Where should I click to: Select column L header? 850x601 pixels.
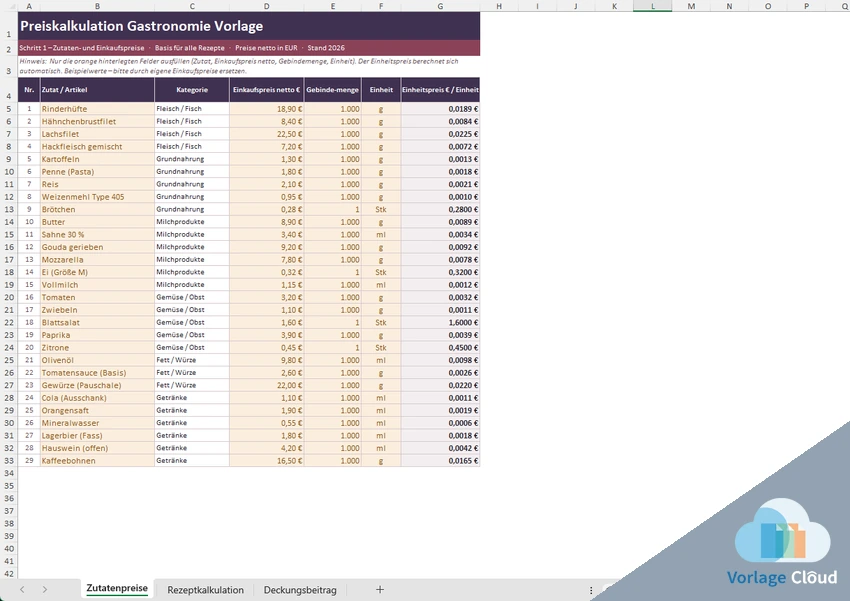click(652, 6)
